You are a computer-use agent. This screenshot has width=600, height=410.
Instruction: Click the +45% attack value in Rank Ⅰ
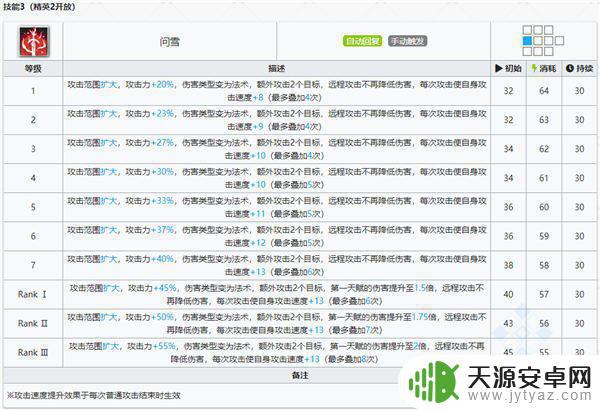[x=165, y=288]
